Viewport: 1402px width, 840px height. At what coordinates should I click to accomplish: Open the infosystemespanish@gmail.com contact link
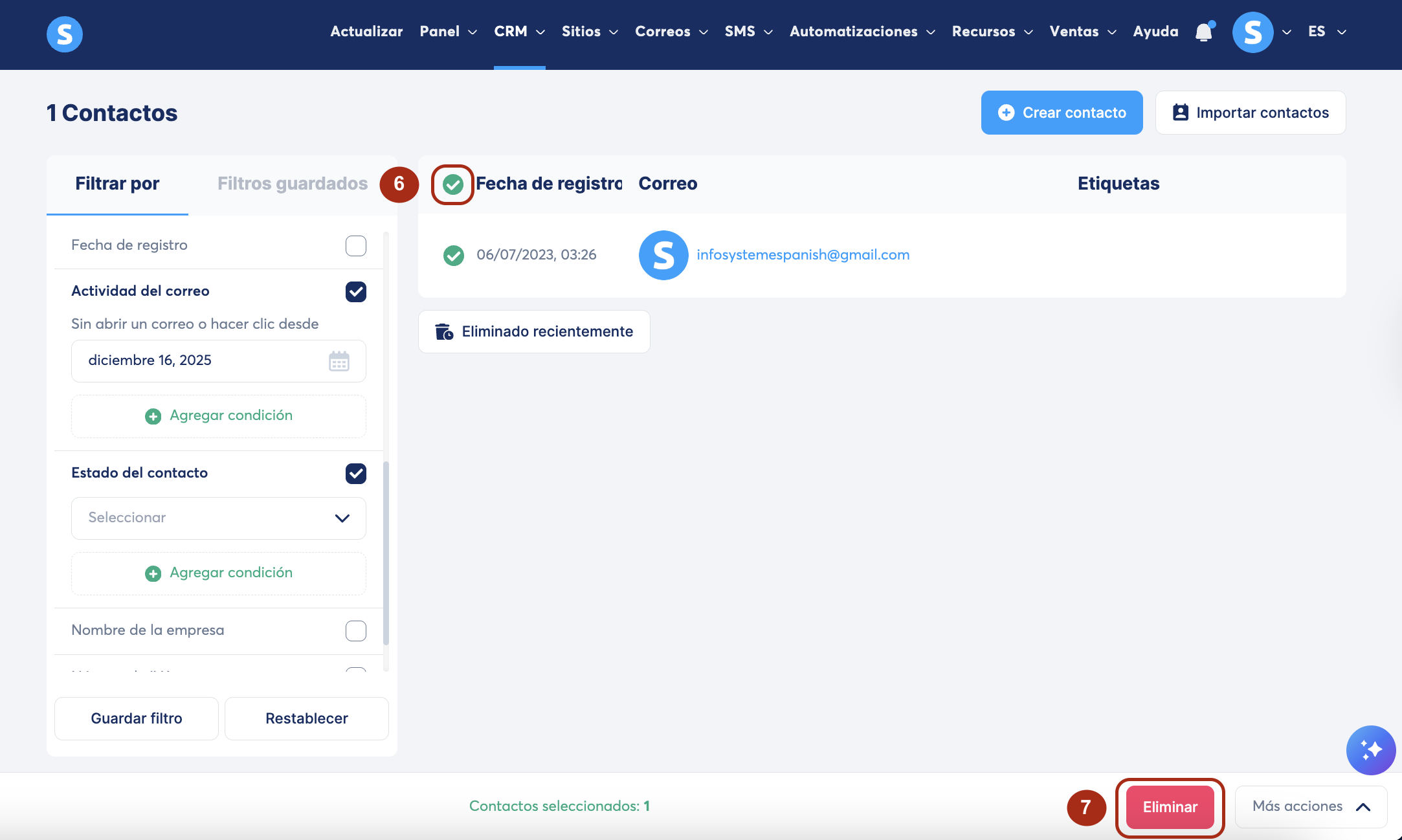[803, 255]
